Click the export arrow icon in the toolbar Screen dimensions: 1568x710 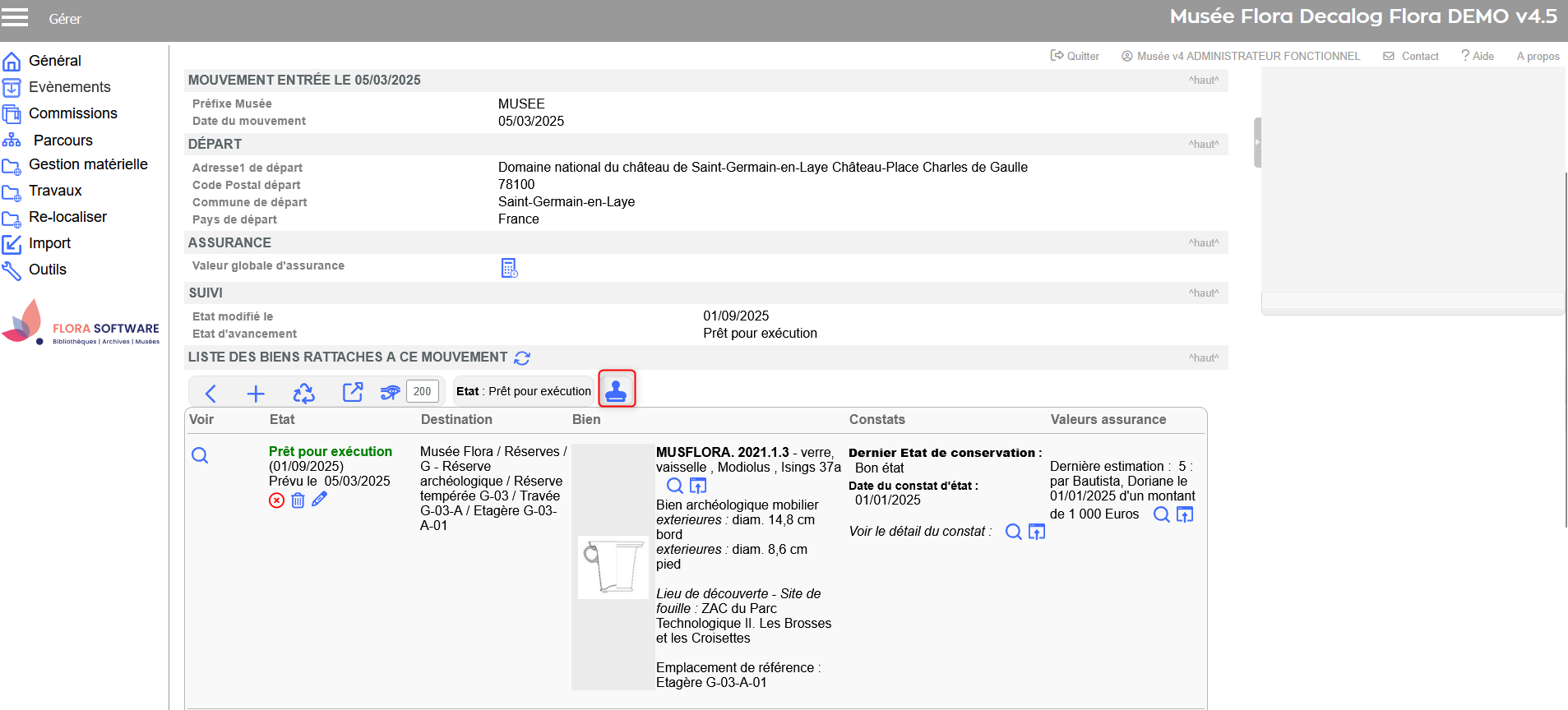pos(352,393)
